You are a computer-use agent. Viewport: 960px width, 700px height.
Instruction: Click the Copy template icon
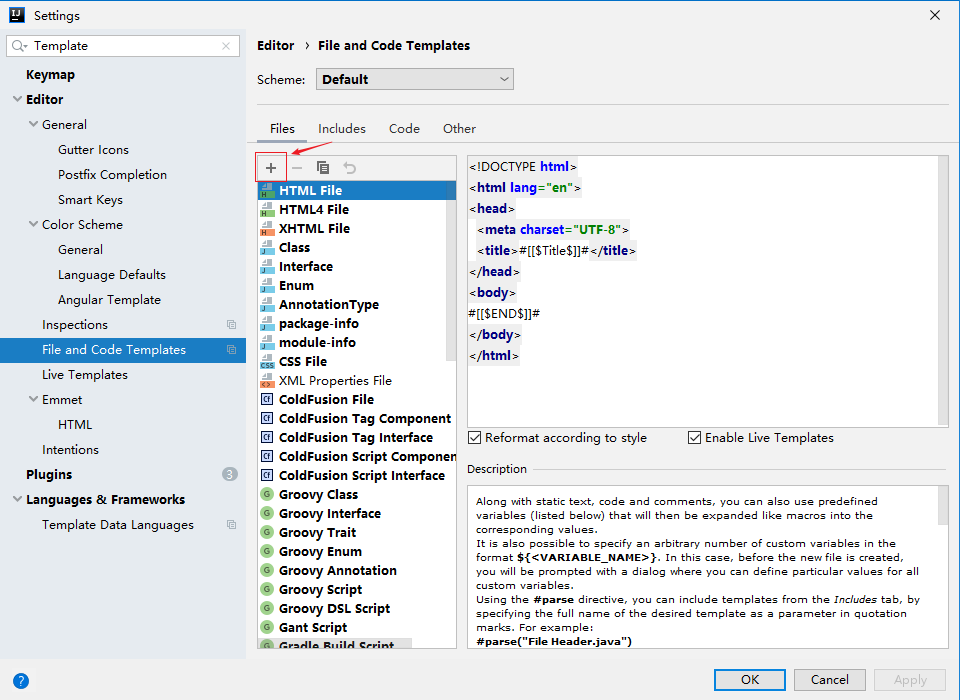(x=322, y=166)
